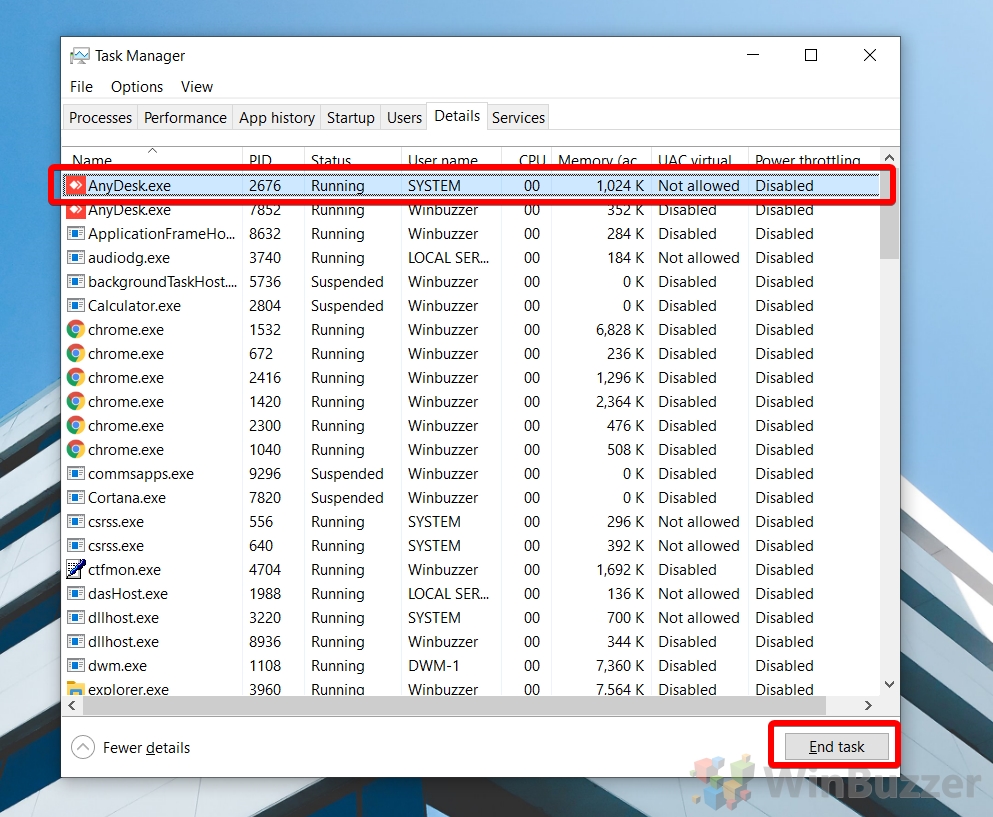Click the horizontal scrollbar right arrow
The height and width of the screenshot is (817, 993).
pos(868,706)
